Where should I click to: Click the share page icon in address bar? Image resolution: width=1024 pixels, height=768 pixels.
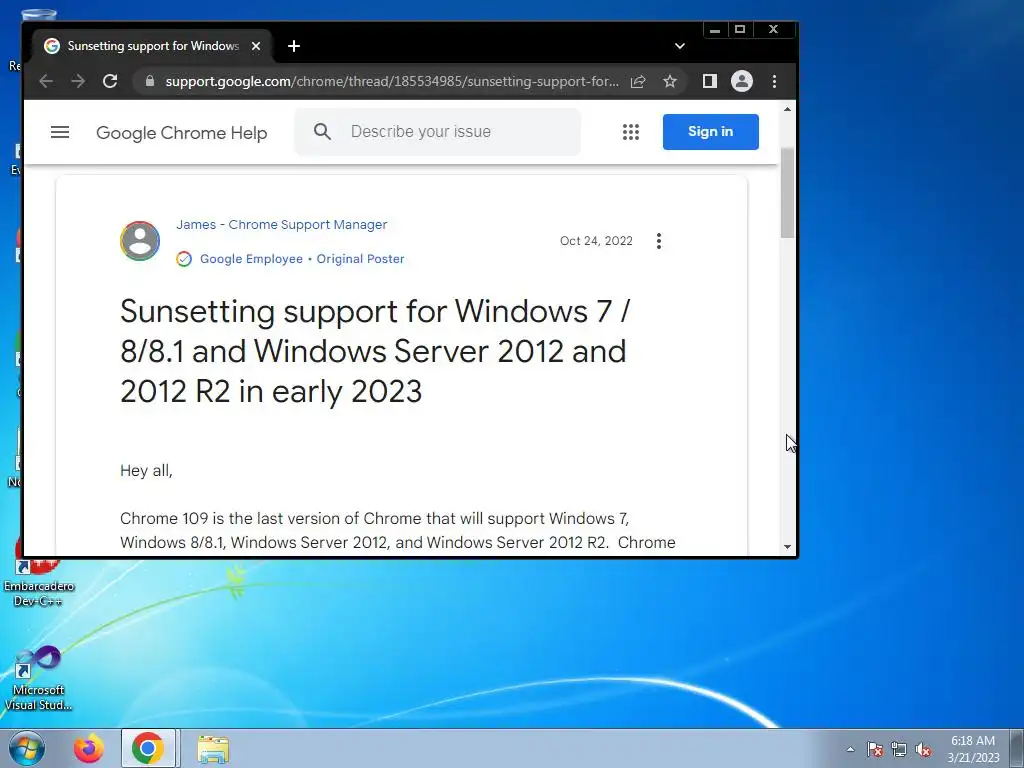click(638, 82)
